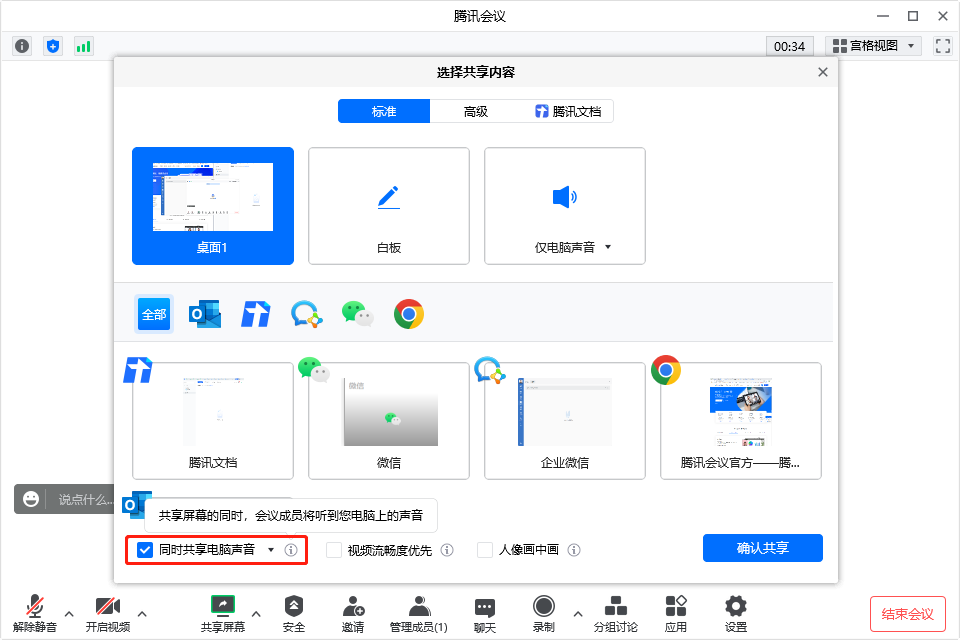Click the blue security shield icon
The width and height of the screenshot is (960, 640).
pos(53,46)
